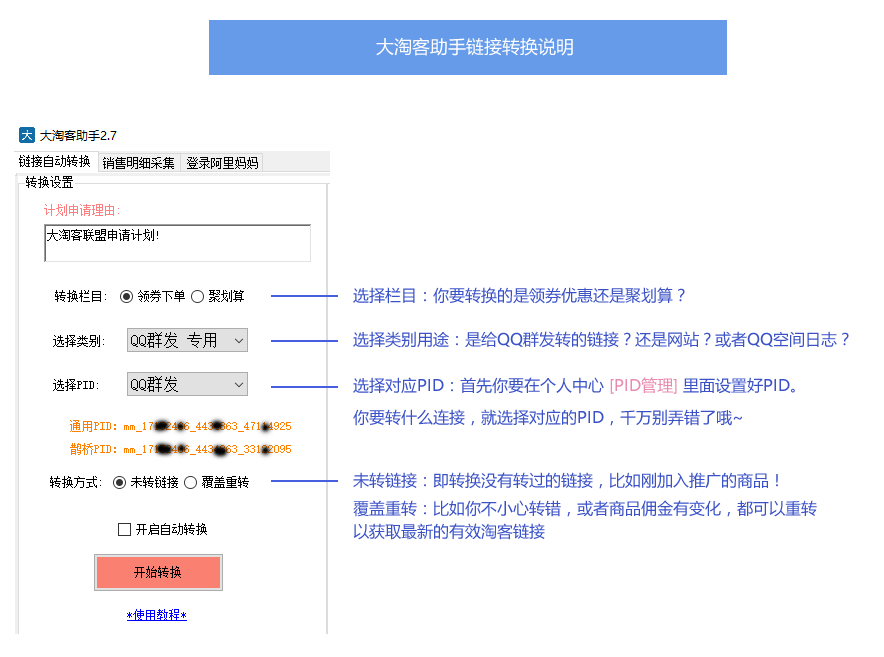Click the 鹊桥PID value text
This screenshot has width=884, height=657.
click(207, 449)
